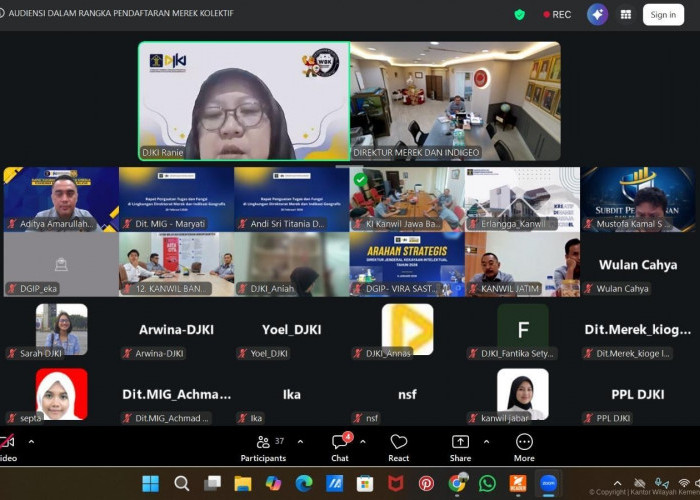Open the Participants panel
The image size is (700, 500).
tap(263, 449)
